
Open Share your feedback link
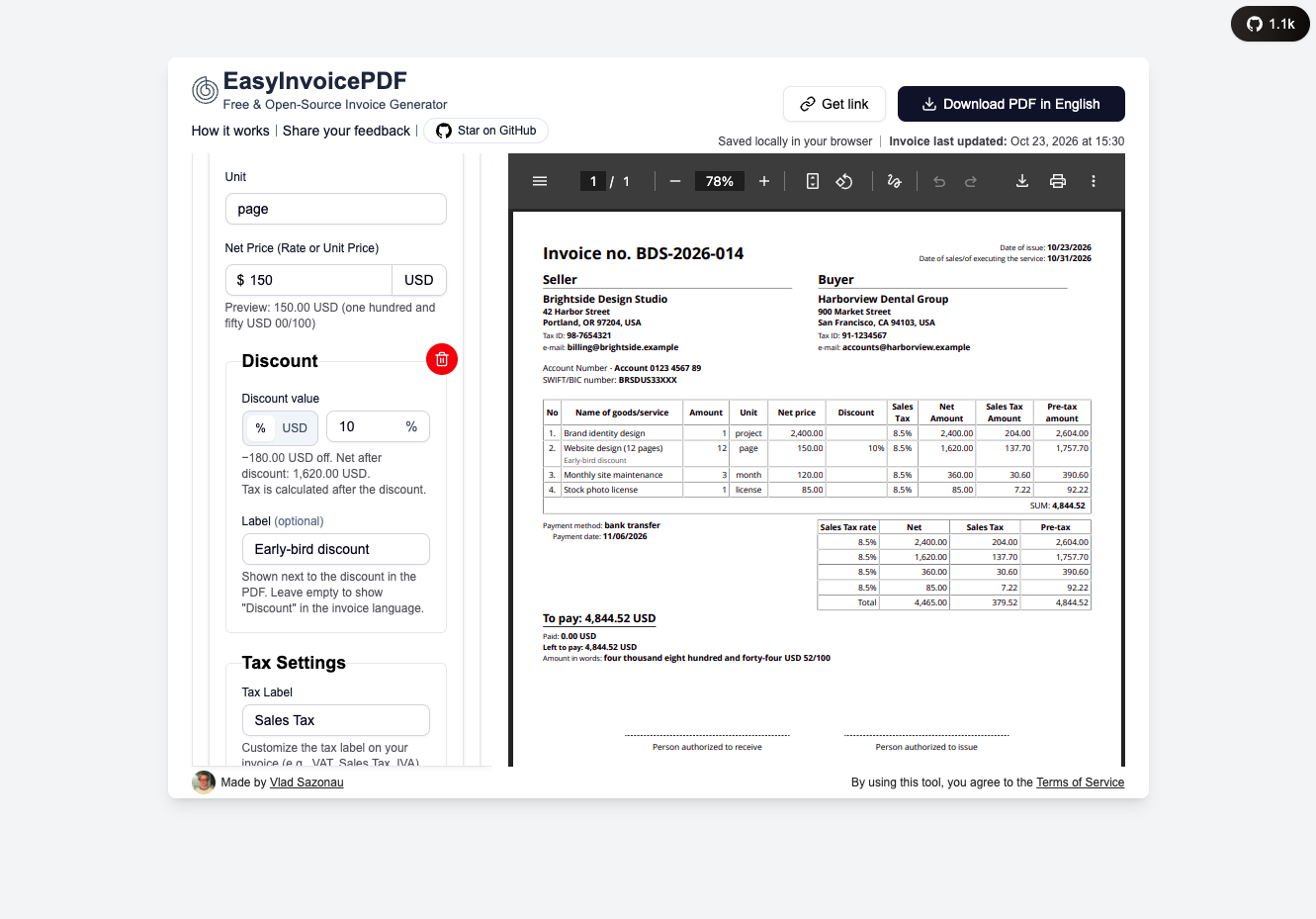pos(346,131)
